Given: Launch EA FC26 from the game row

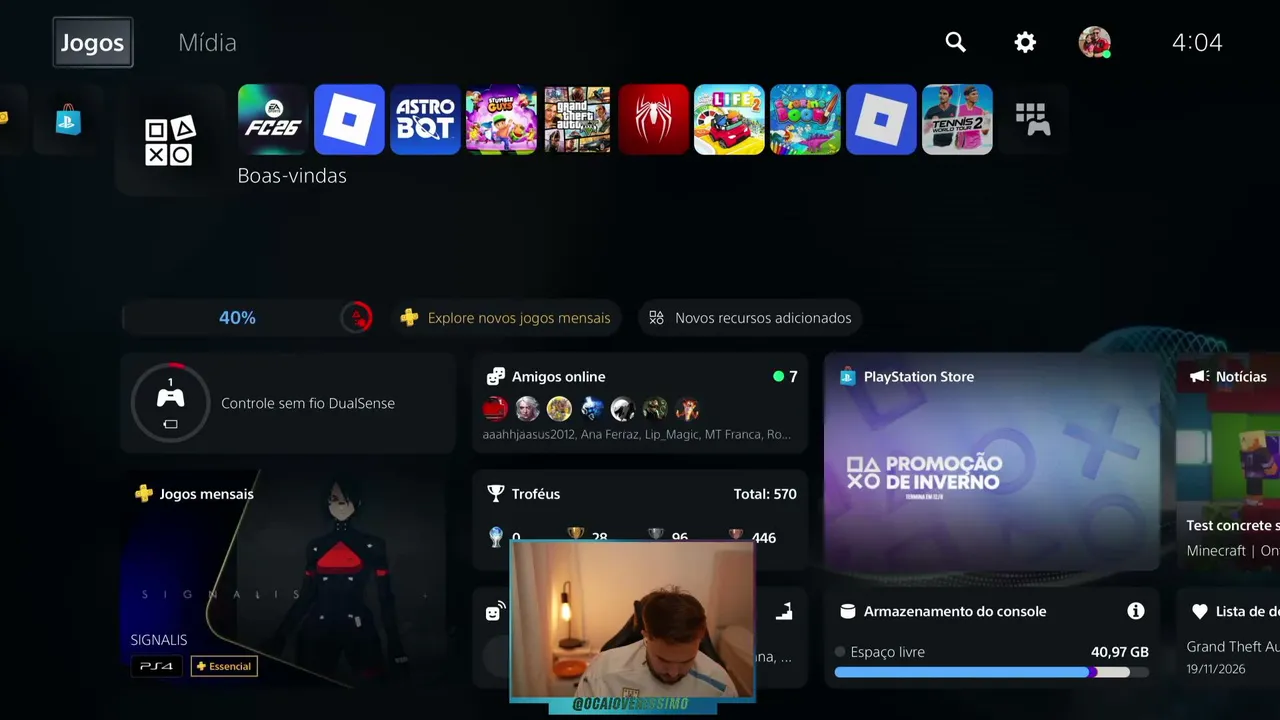Looking at the screenshot, I should coord(273,119).
